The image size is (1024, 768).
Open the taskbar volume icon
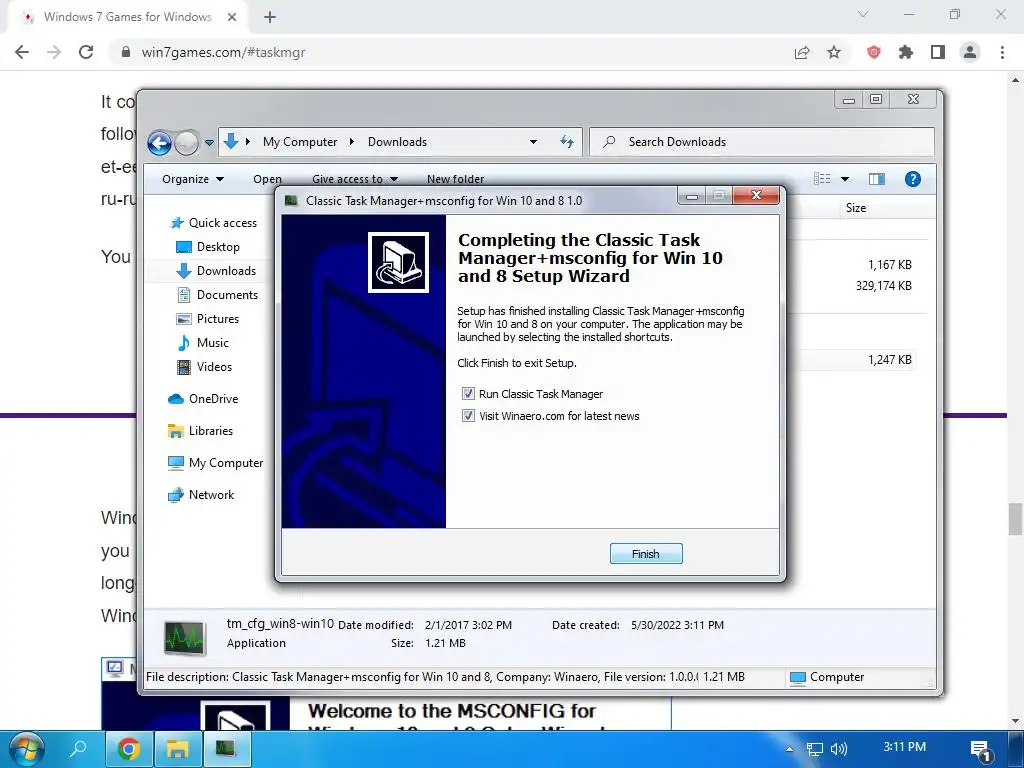point(839,749)
